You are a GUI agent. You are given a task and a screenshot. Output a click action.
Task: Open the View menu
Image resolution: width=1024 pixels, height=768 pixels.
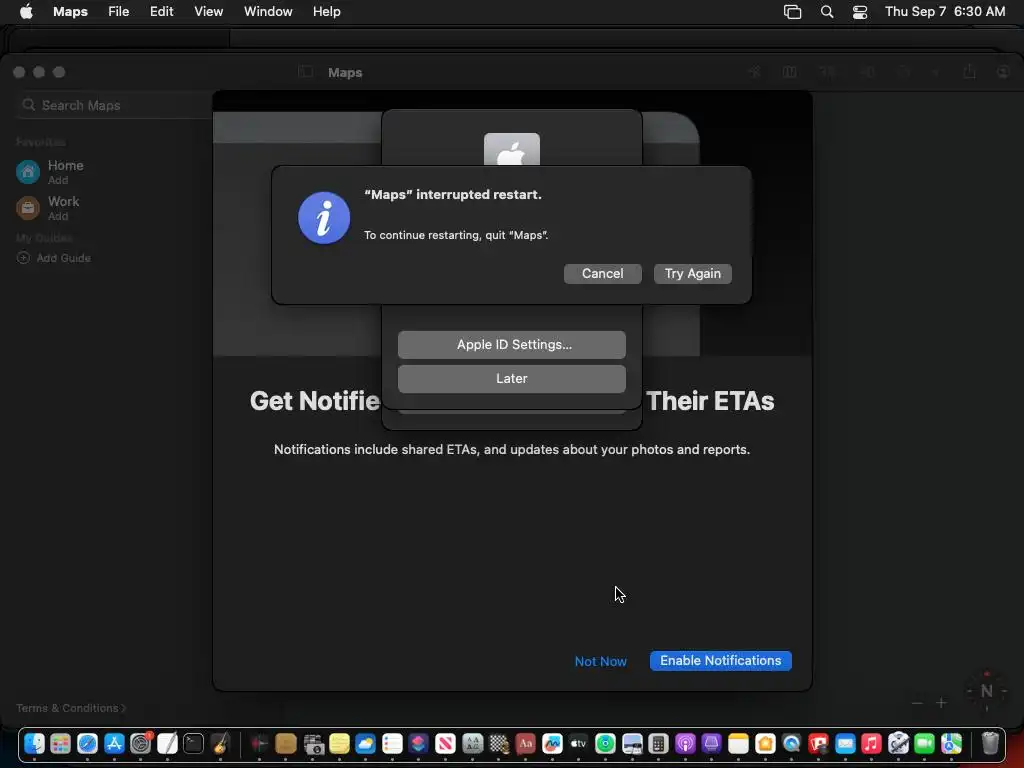tap(208, 11)
